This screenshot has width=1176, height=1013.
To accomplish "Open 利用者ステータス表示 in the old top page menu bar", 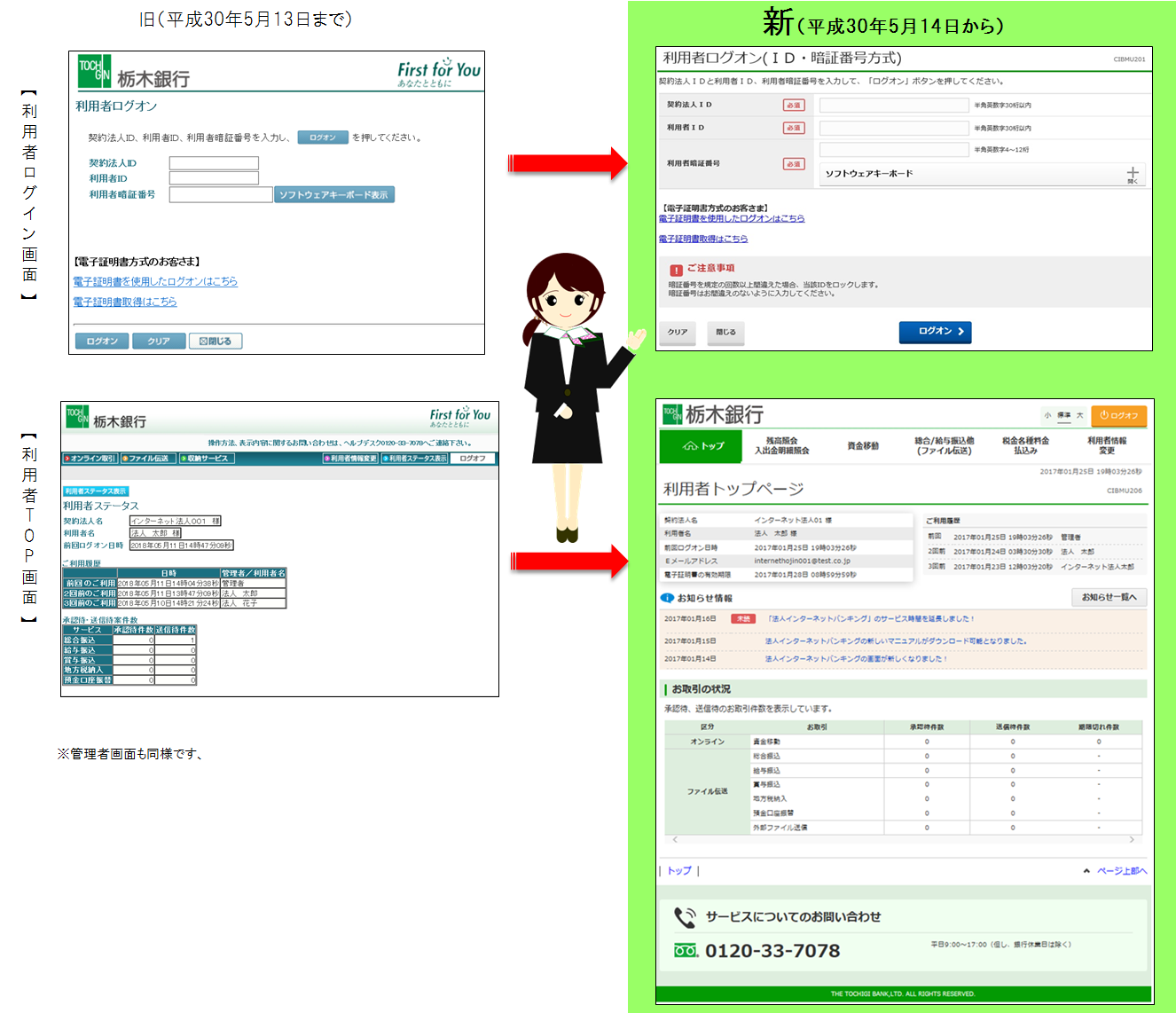I will tap(414, 459).
